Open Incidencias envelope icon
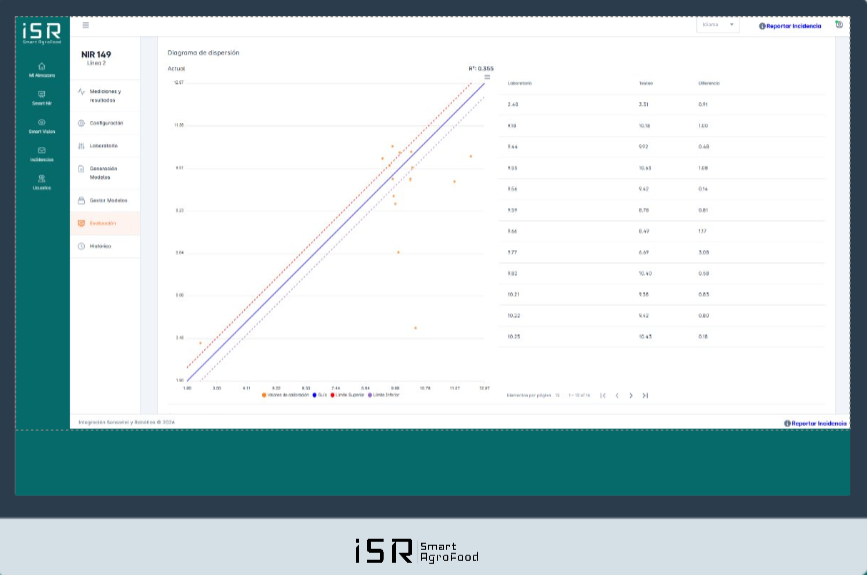The height and width of the screenshot is (575, 867). (x=41, y=150)
